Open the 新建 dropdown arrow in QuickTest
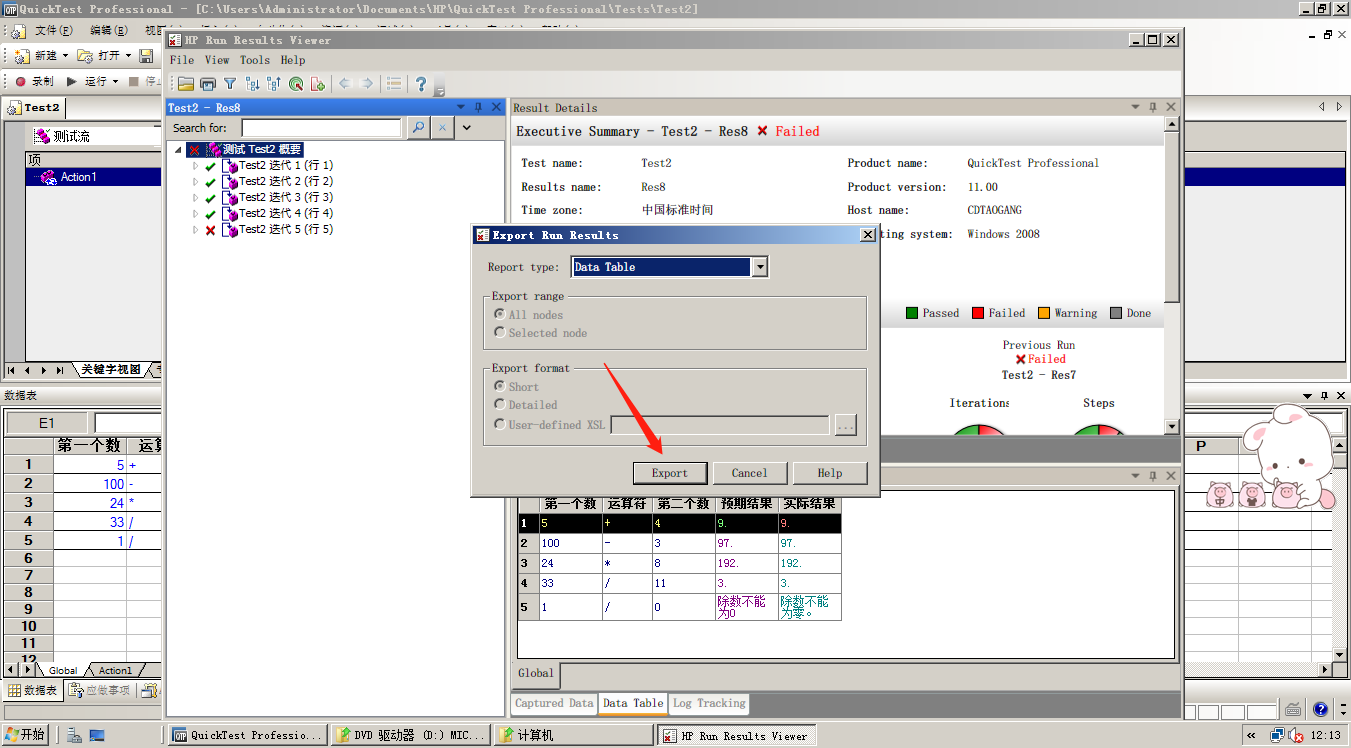Screen dimensions: 1351x748 coord(66,56)
